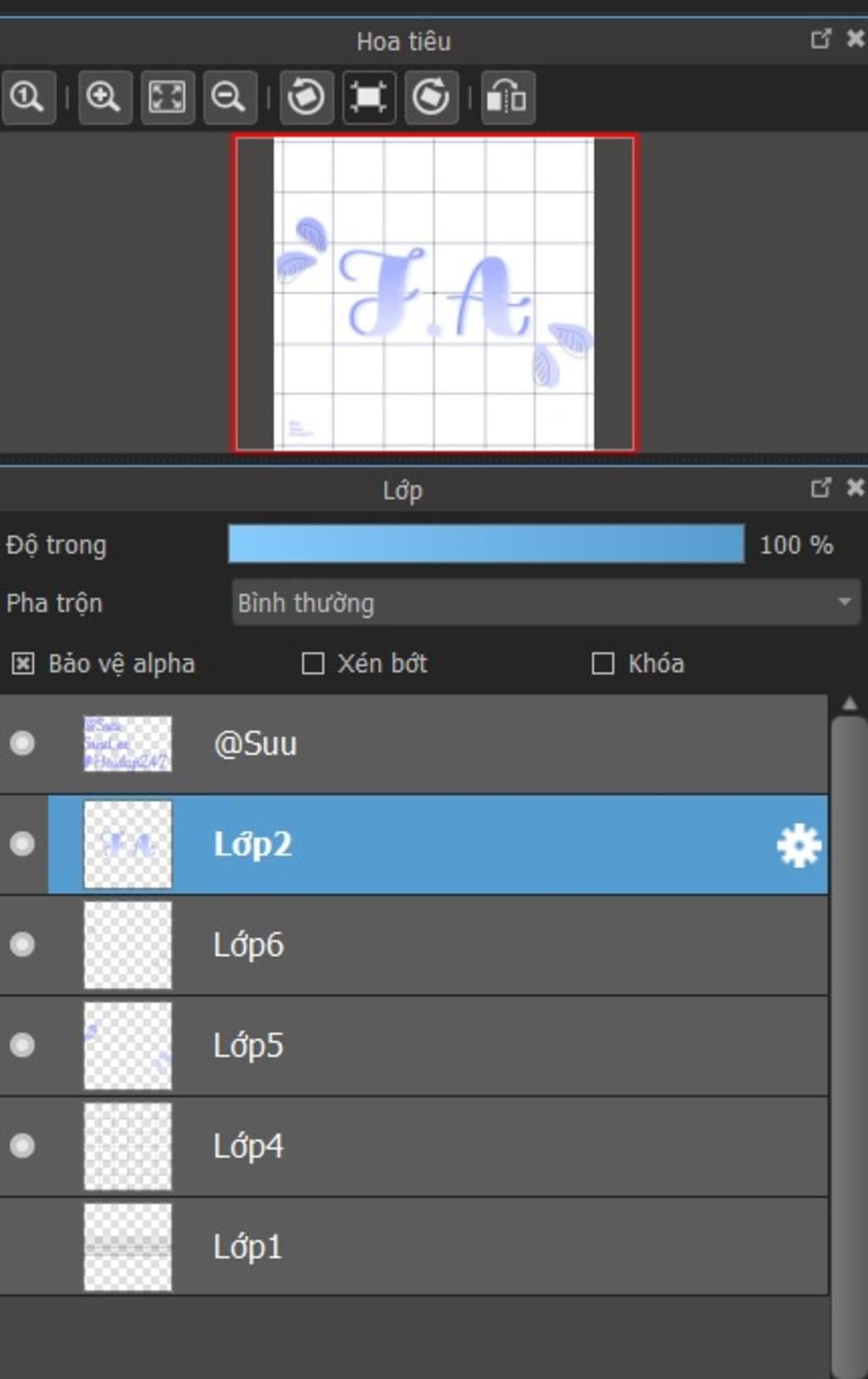Undock the Lớp layers panel

click(821, 487)
